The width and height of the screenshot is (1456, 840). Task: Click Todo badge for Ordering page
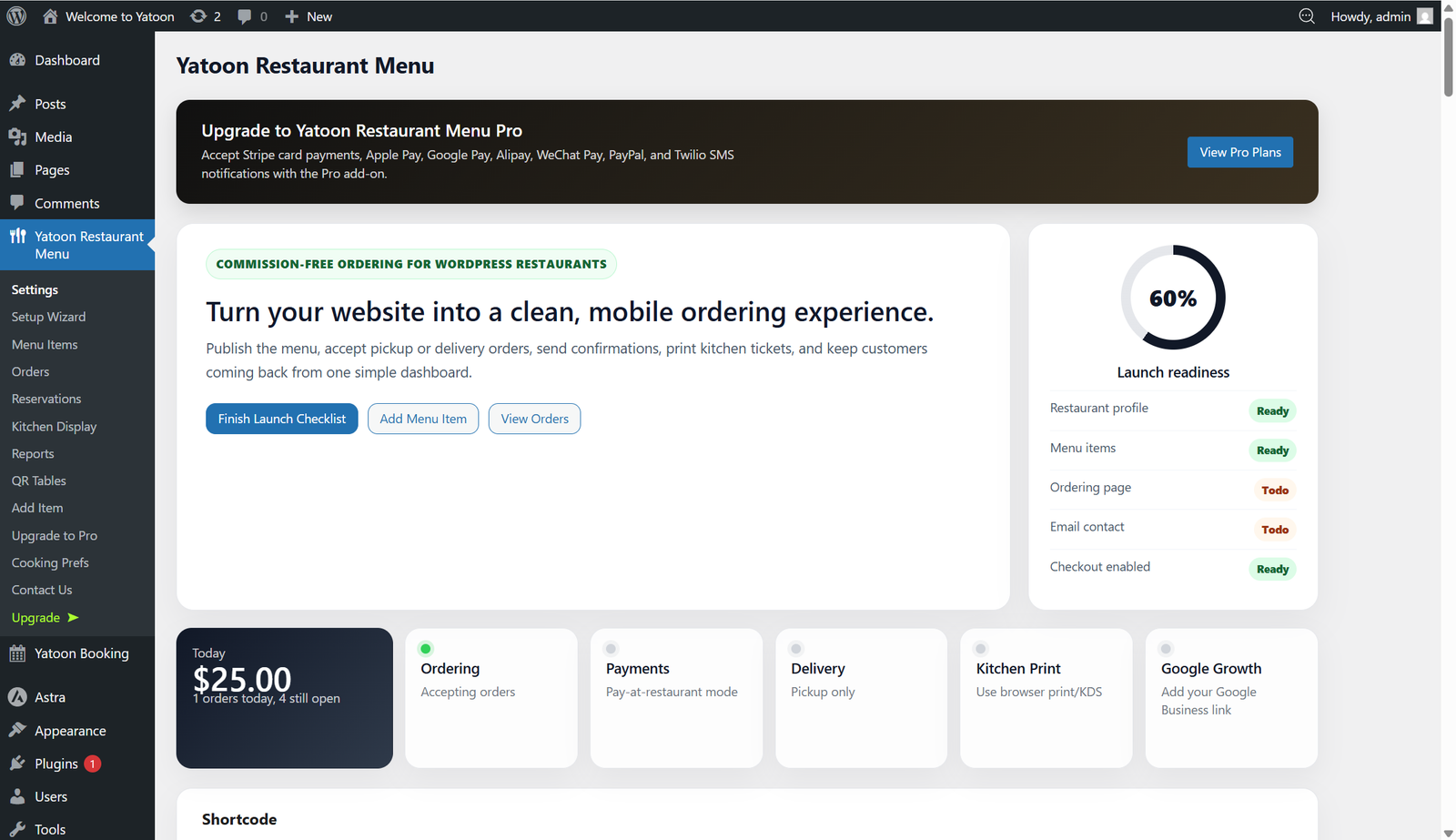coord(1274,490)
